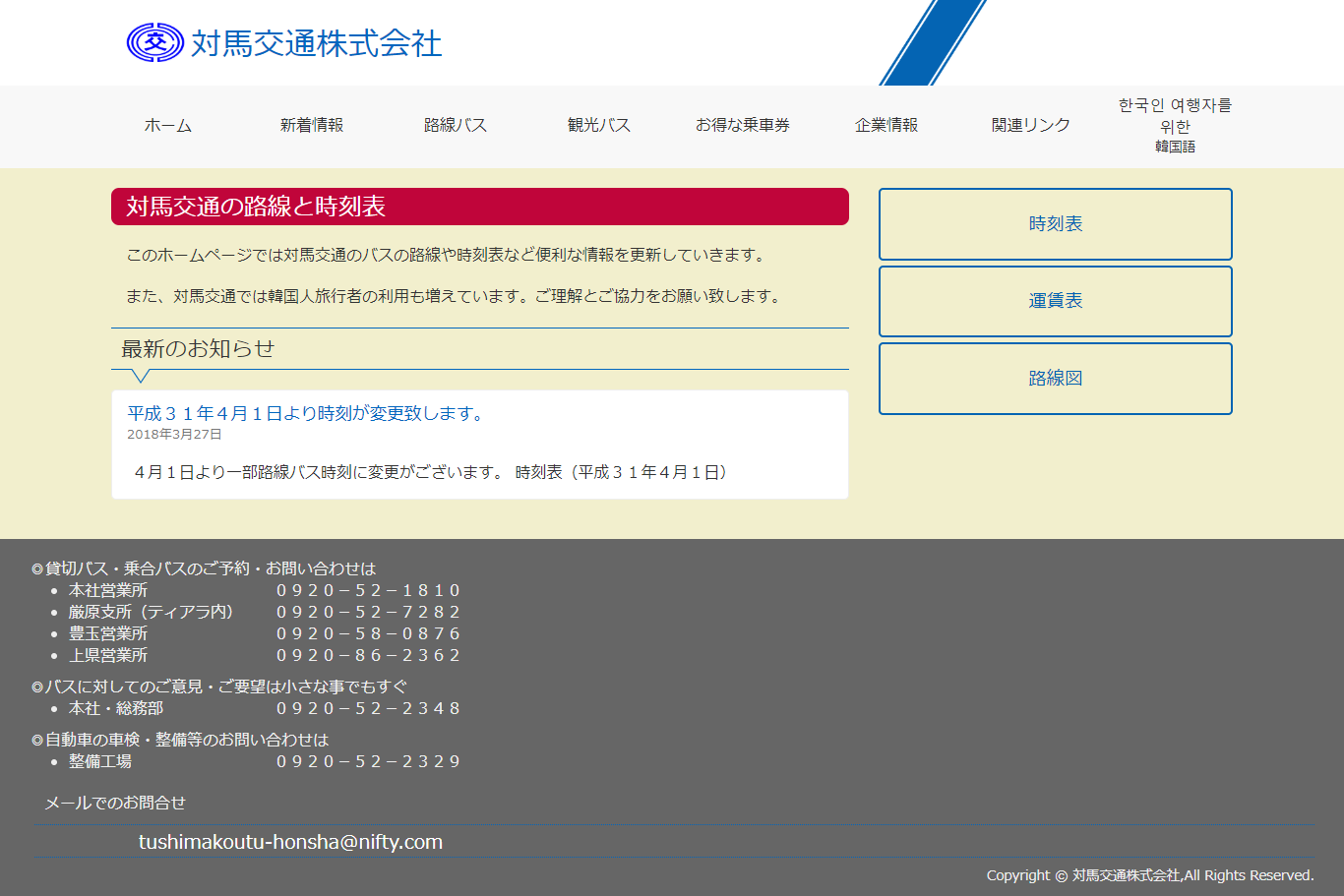
Task: Click 整備工場 phone number 0920-52-2329
Action: (368, 761)
